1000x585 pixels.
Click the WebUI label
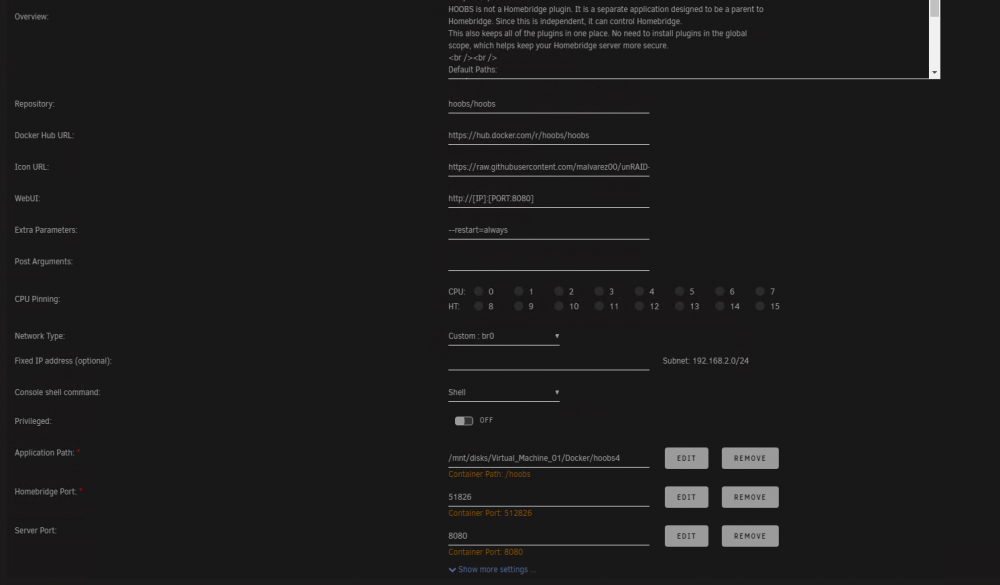tap(27, 198)
